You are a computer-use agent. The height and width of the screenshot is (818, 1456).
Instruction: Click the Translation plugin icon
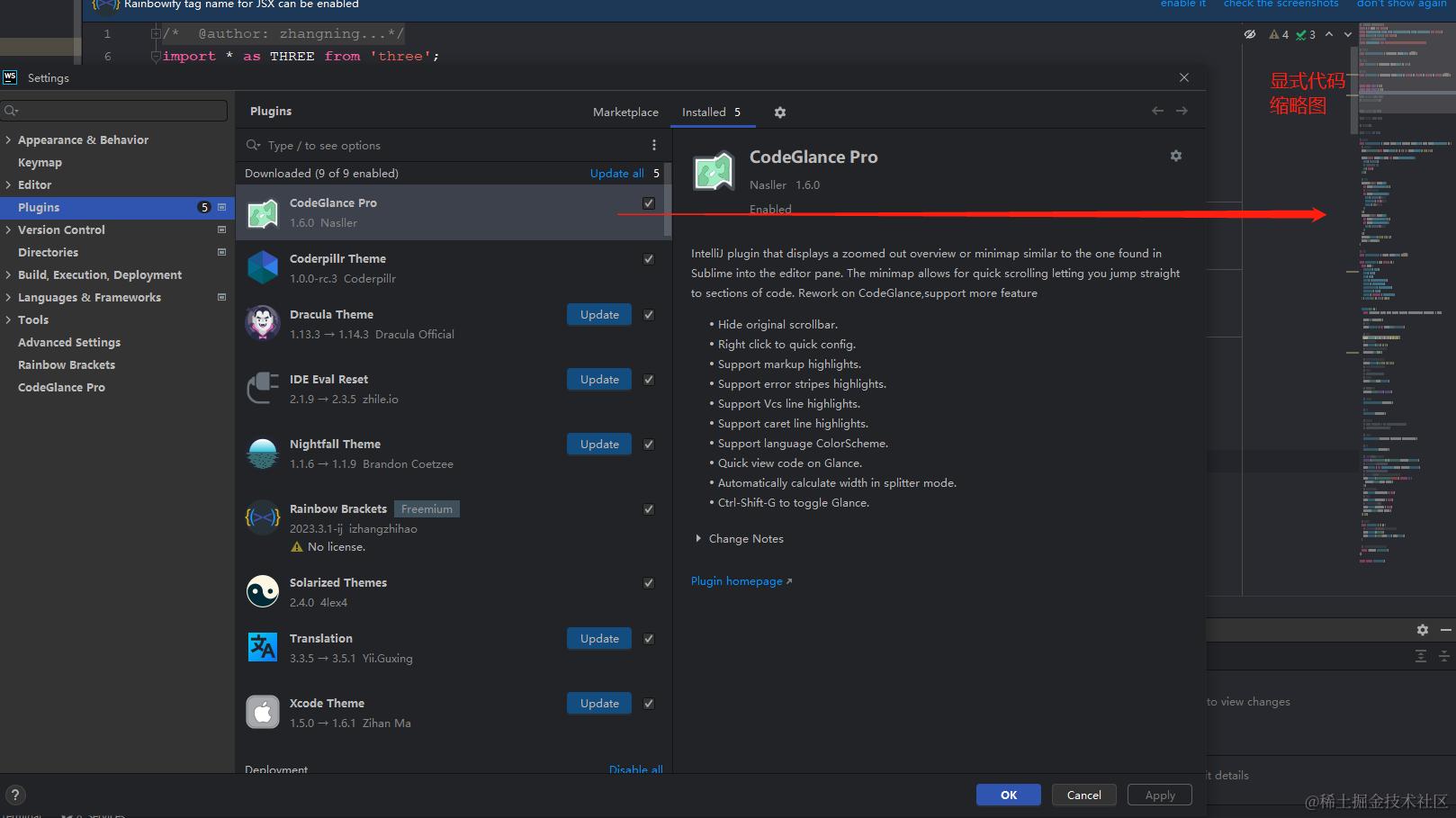263,648
